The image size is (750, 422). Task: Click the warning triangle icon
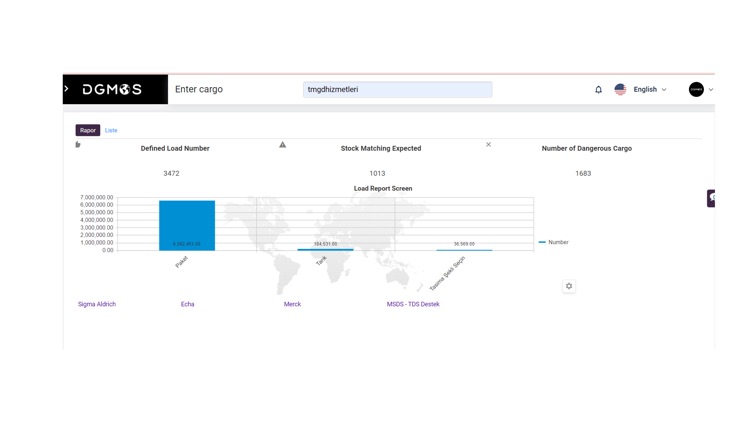click(283, 144)
